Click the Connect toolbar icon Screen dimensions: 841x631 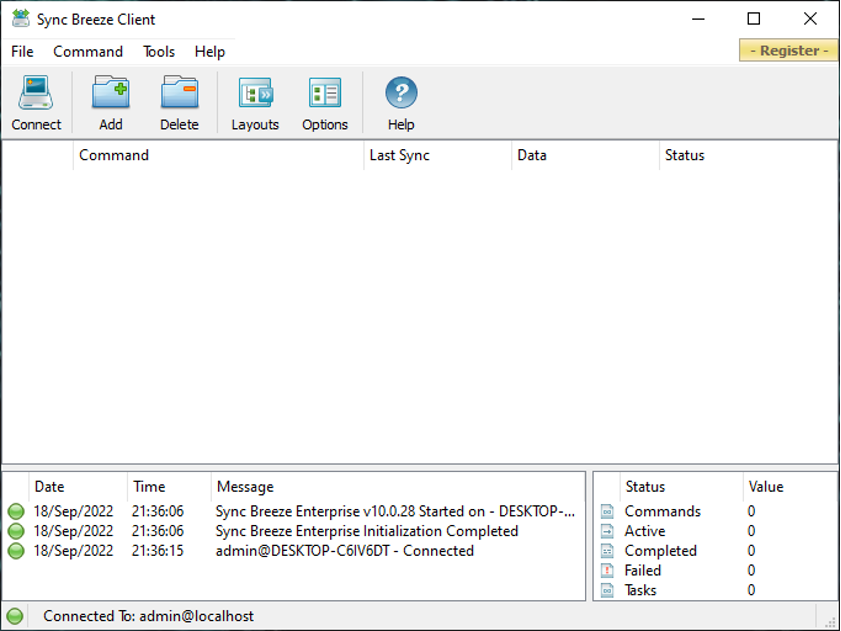(36, 93)
